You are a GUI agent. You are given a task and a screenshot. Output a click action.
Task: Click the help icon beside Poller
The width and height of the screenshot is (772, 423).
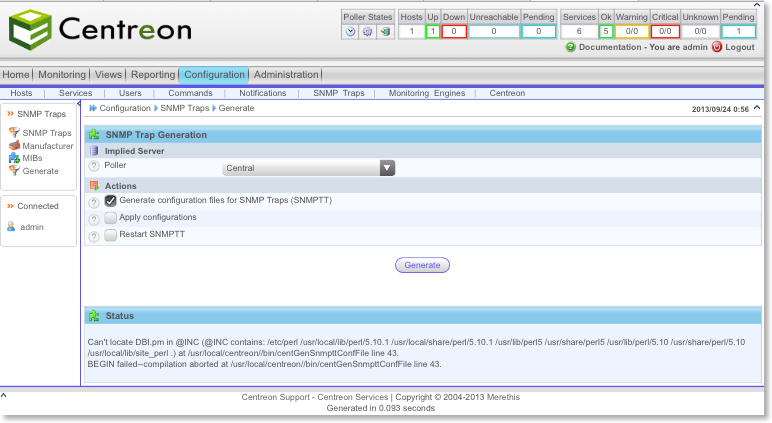[94, 167]
